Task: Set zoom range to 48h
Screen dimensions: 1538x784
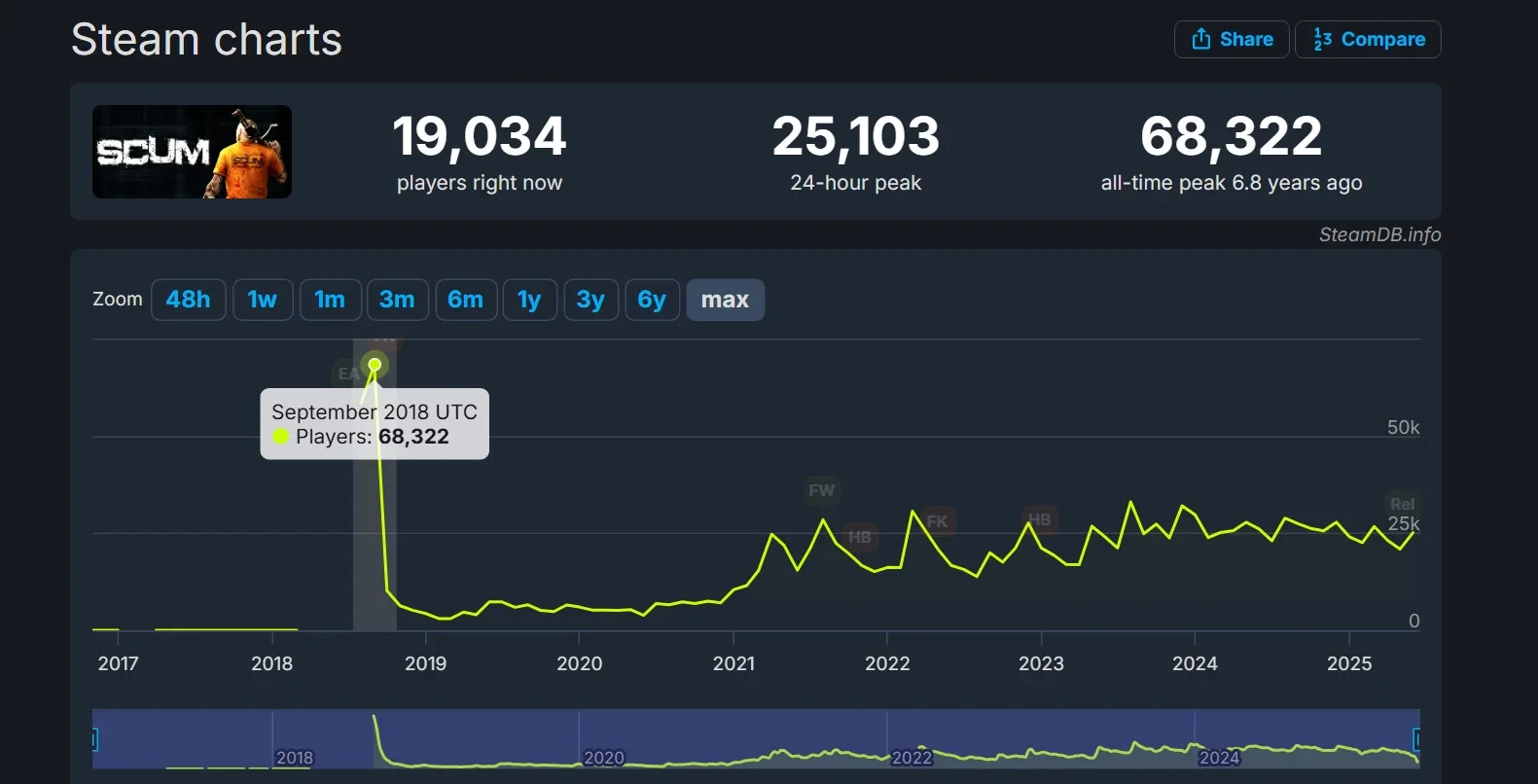Action: coord(189,300)
